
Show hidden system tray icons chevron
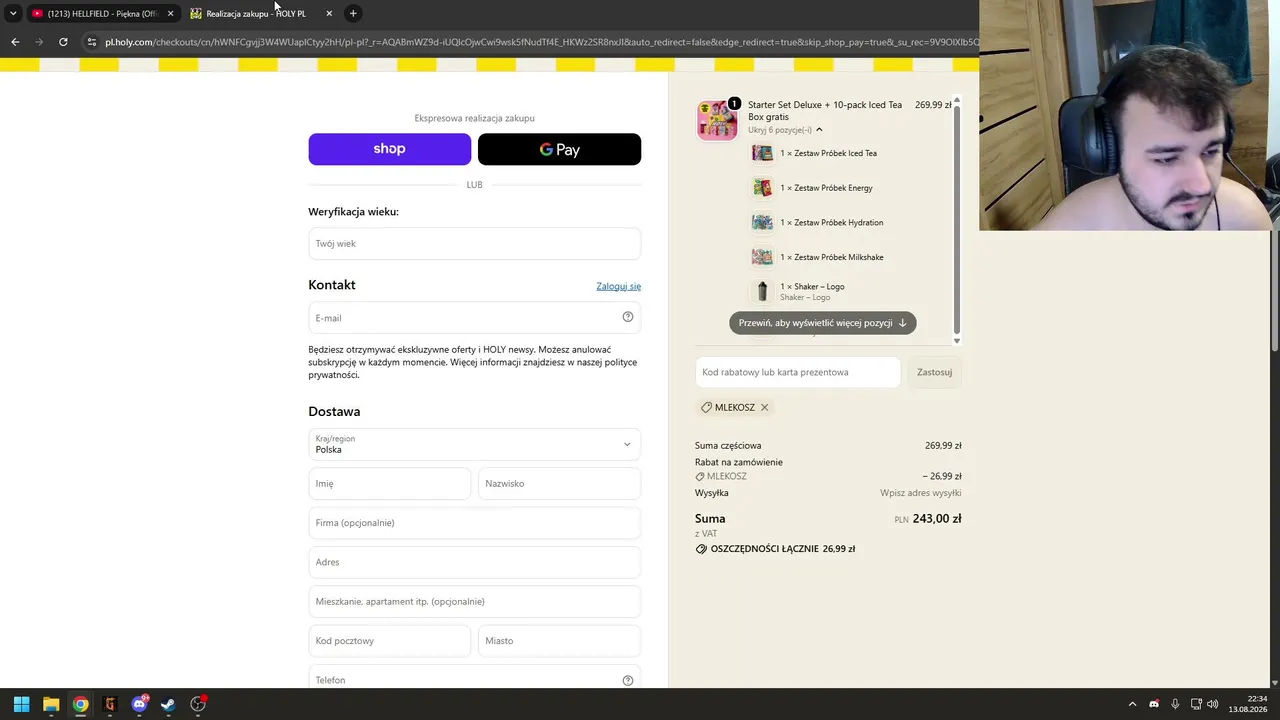[x=1132, y=704]
